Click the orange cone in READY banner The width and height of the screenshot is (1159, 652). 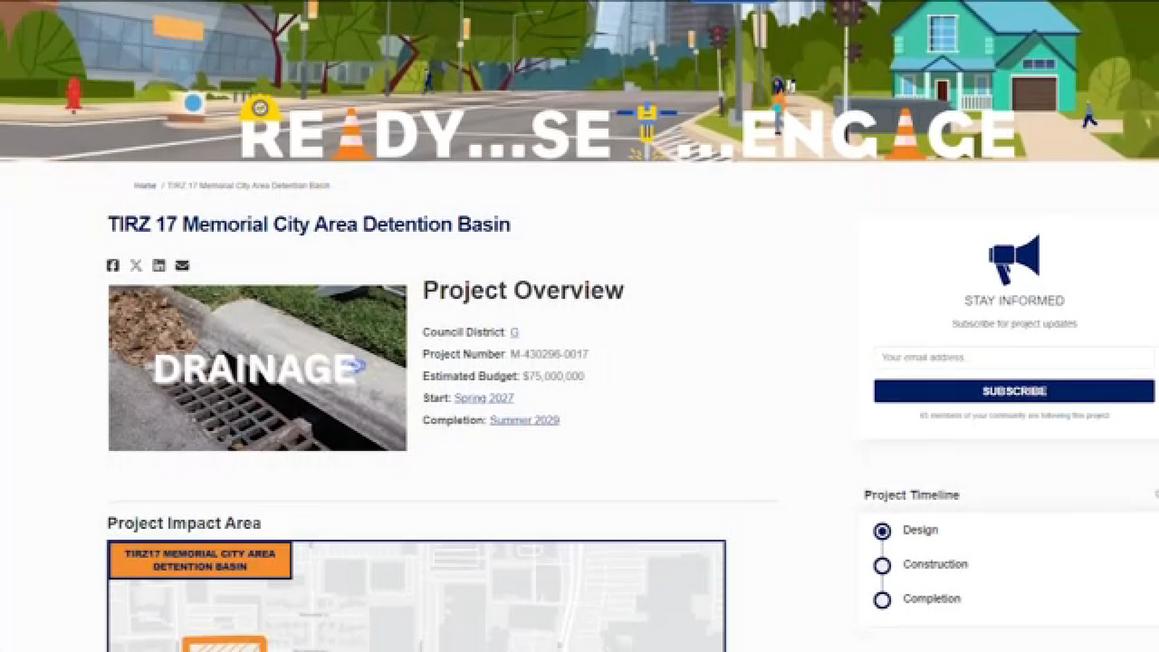[x=351, y=134]
